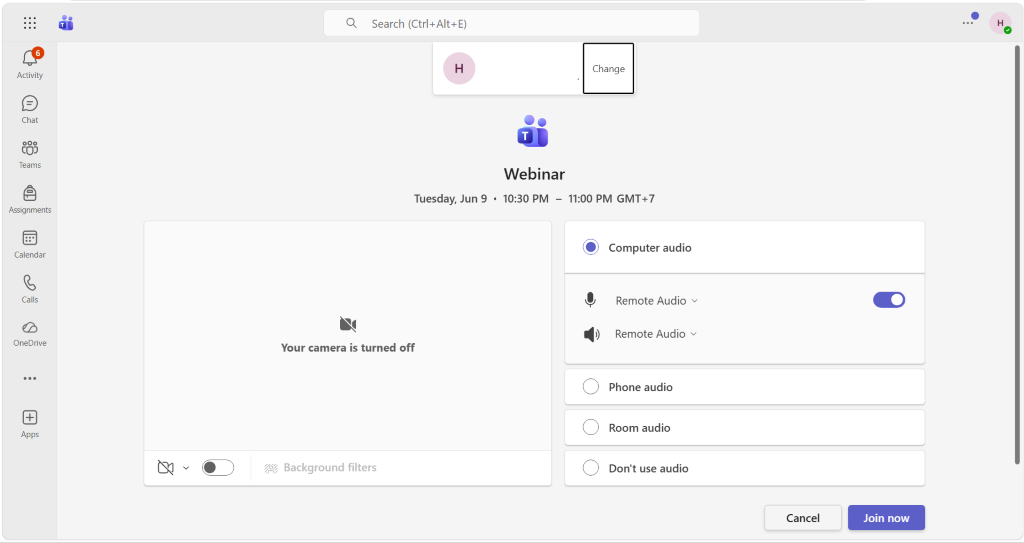Click the vertical scrollbar
Screen dimensions: 1024x543
[x=1017, y=255]
